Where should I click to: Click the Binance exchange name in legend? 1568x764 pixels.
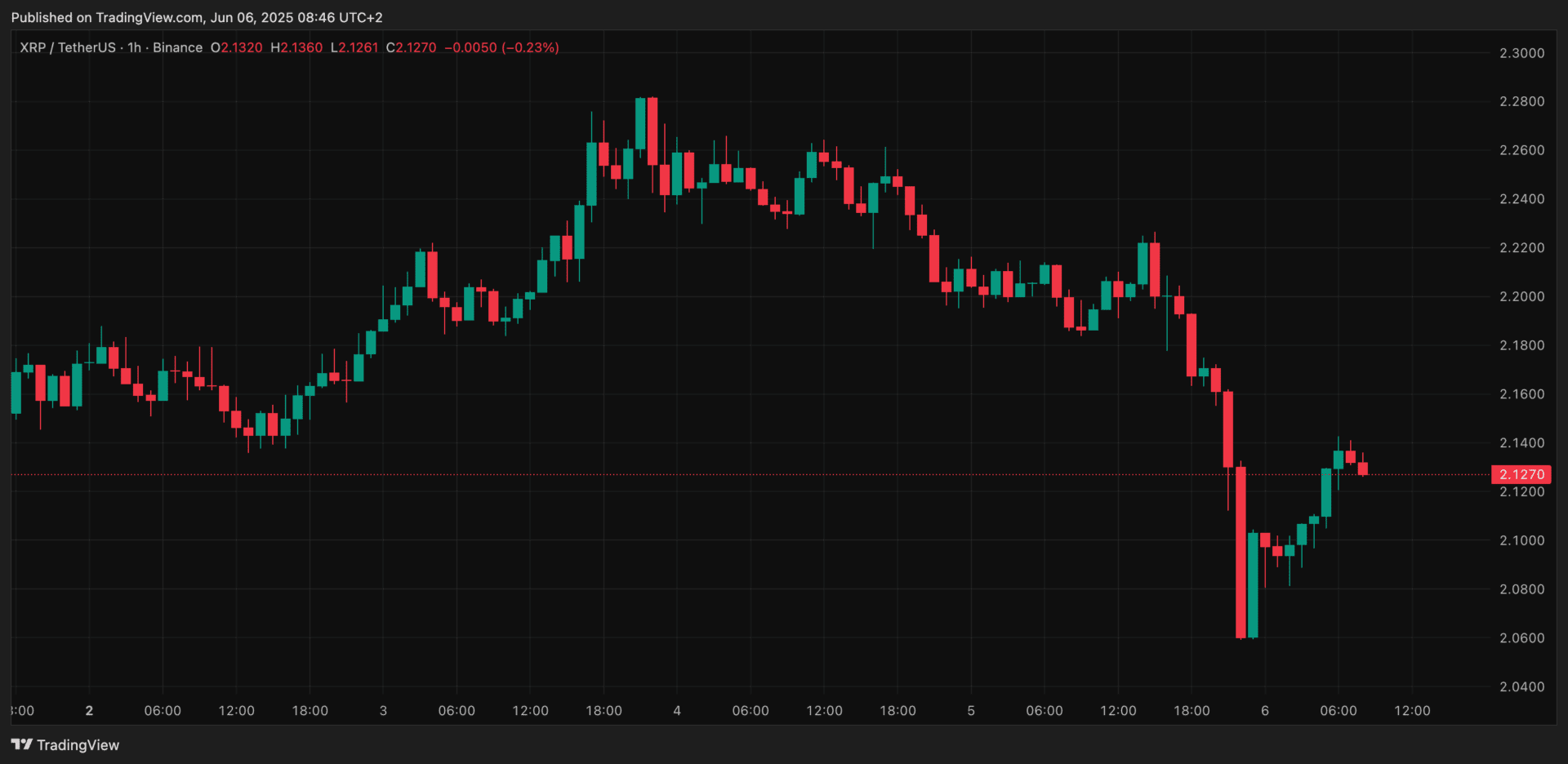click(x=177, y=47)
